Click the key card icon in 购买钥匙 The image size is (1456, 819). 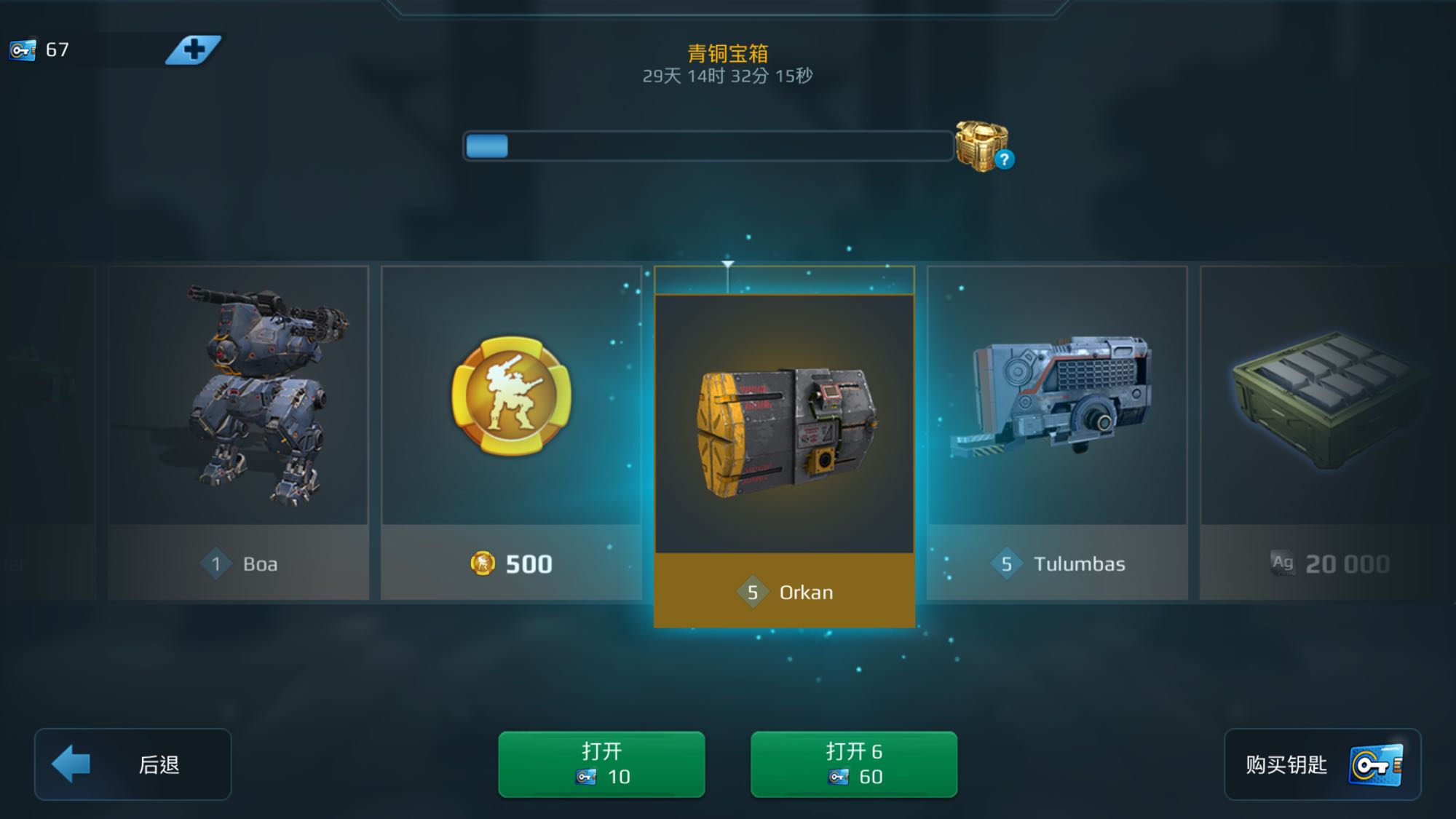pos(1376,765)
